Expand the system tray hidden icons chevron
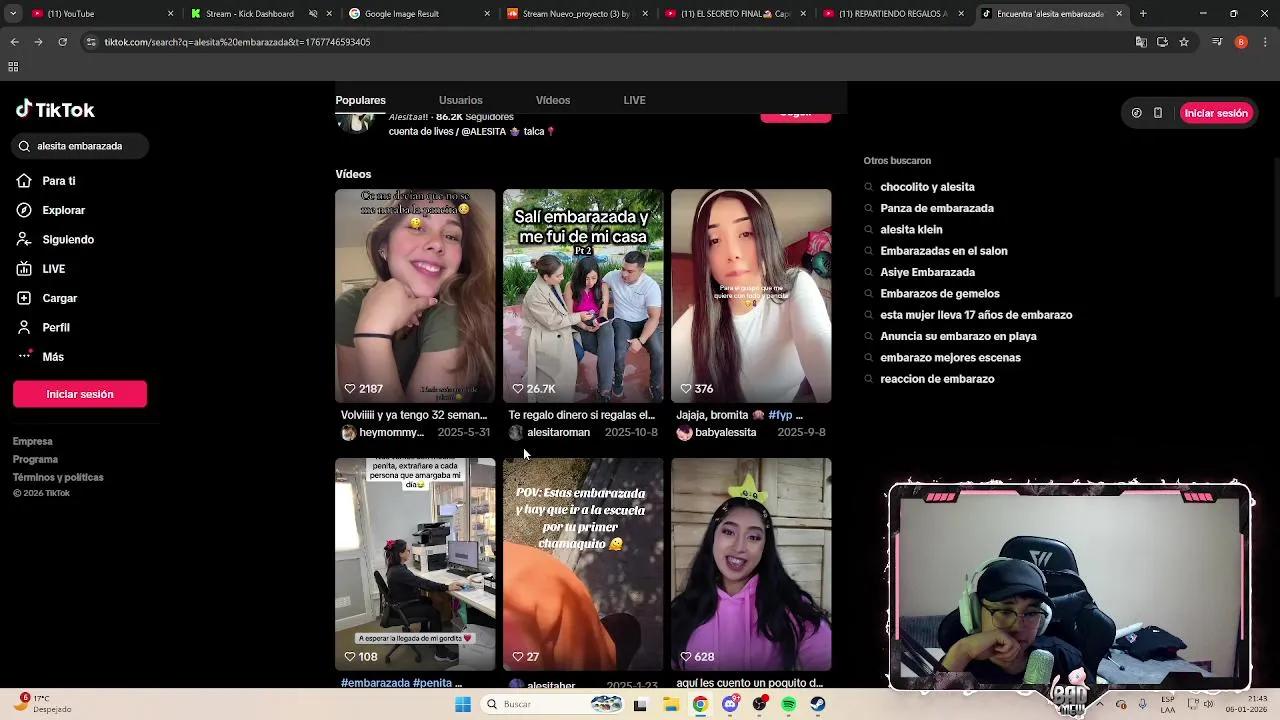 pos(1101,704)
